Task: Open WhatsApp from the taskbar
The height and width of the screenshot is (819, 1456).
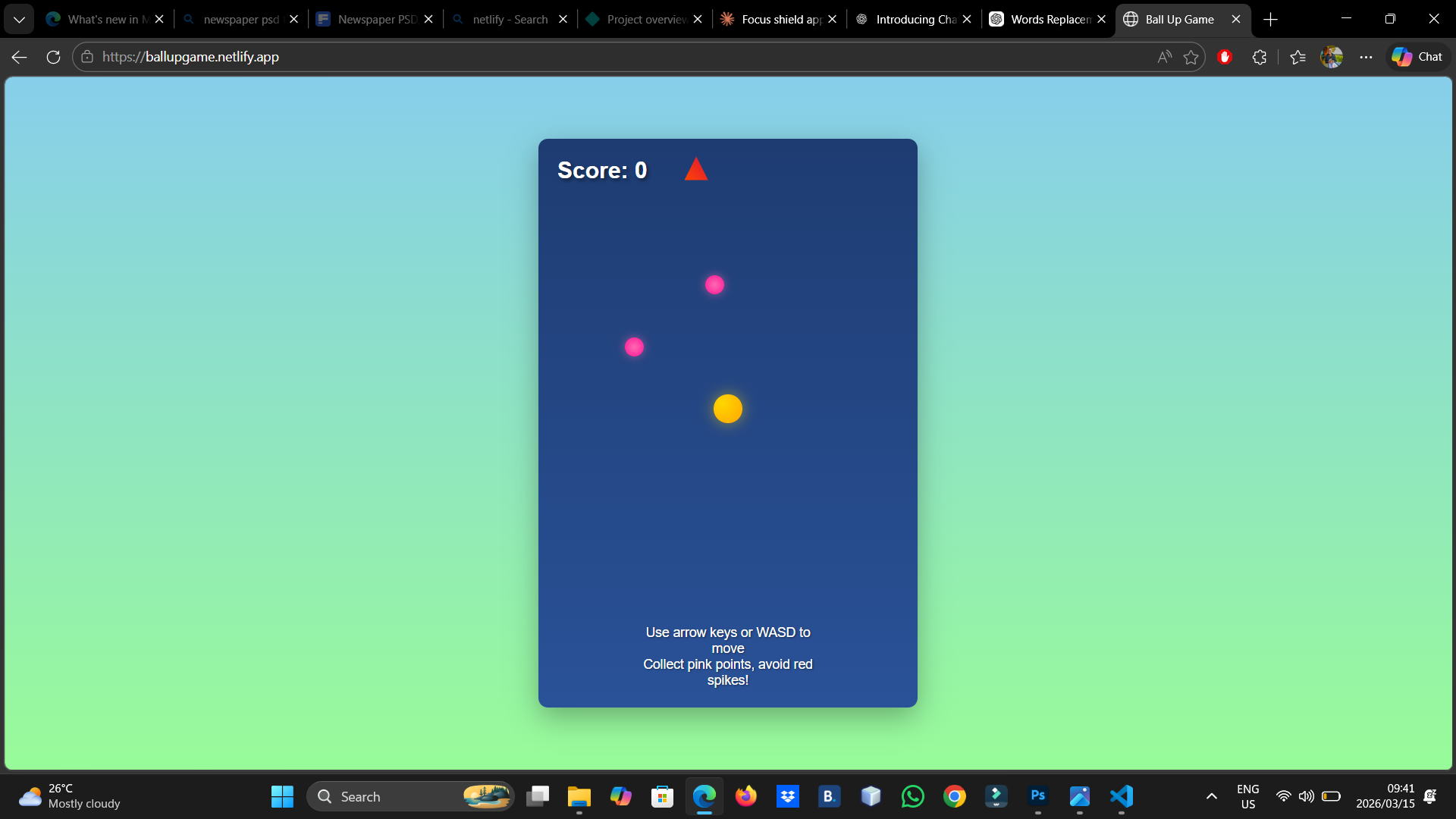Action: (913, 796)
